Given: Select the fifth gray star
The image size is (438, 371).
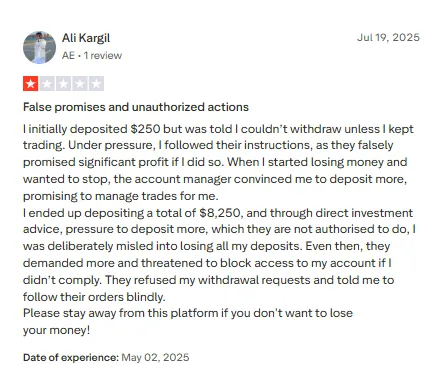Looking at the screenshot, I should (x=96, y=84).
